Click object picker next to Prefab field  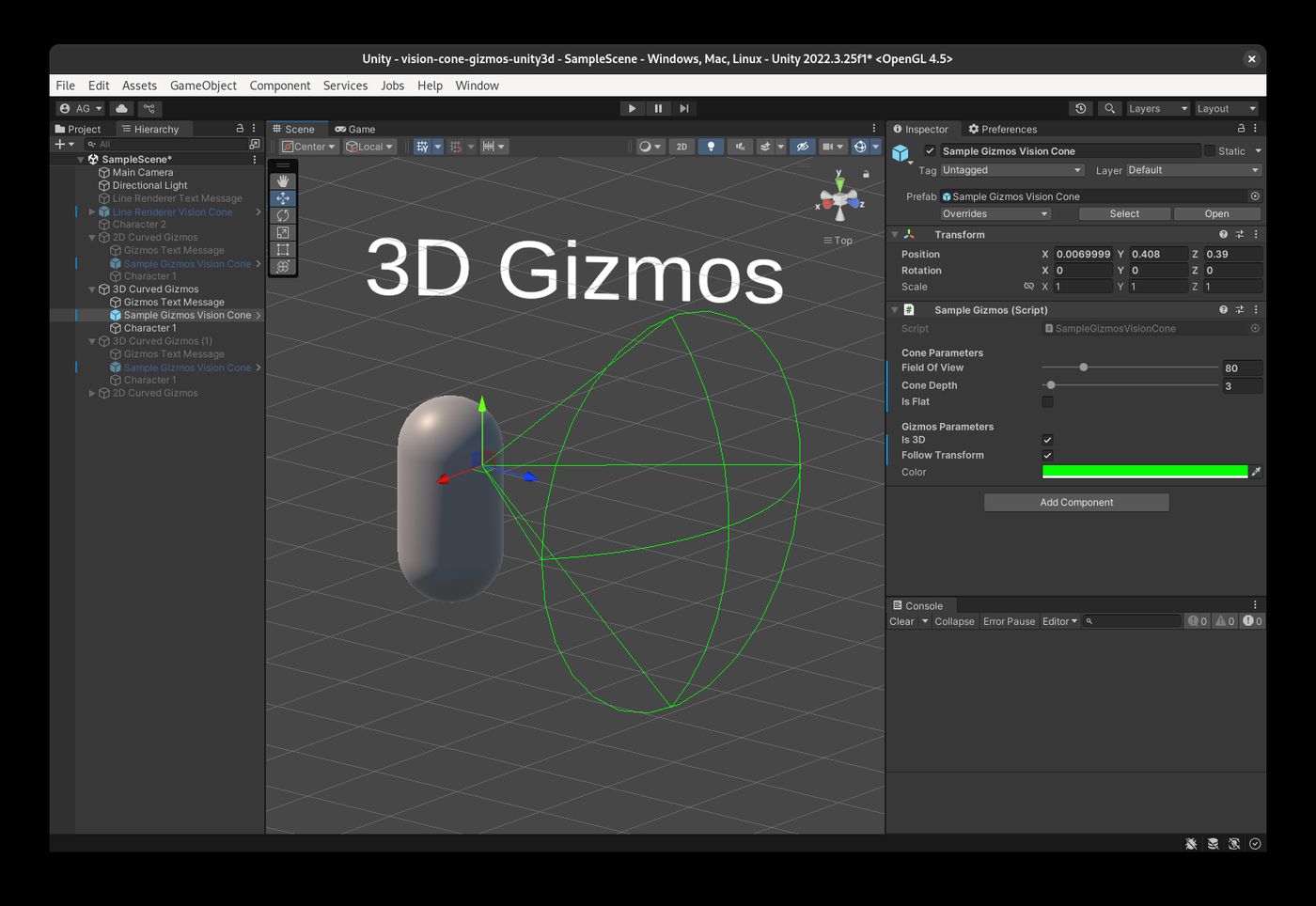(1255, 196)
